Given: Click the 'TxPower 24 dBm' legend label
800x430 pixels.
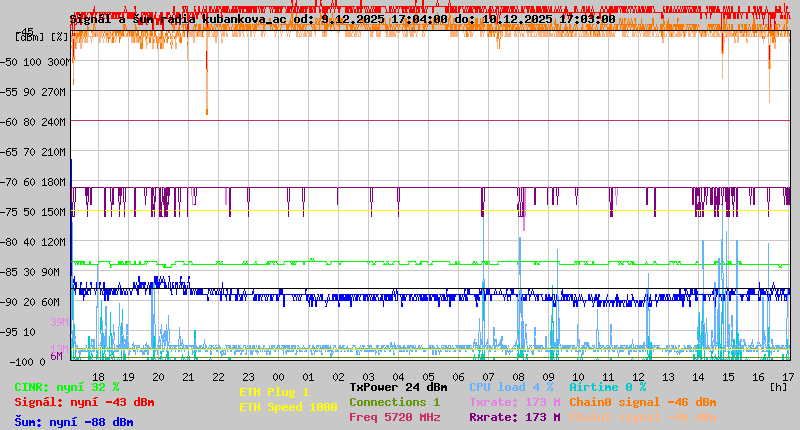Looking at the screenshot, I should click(398, 387).
